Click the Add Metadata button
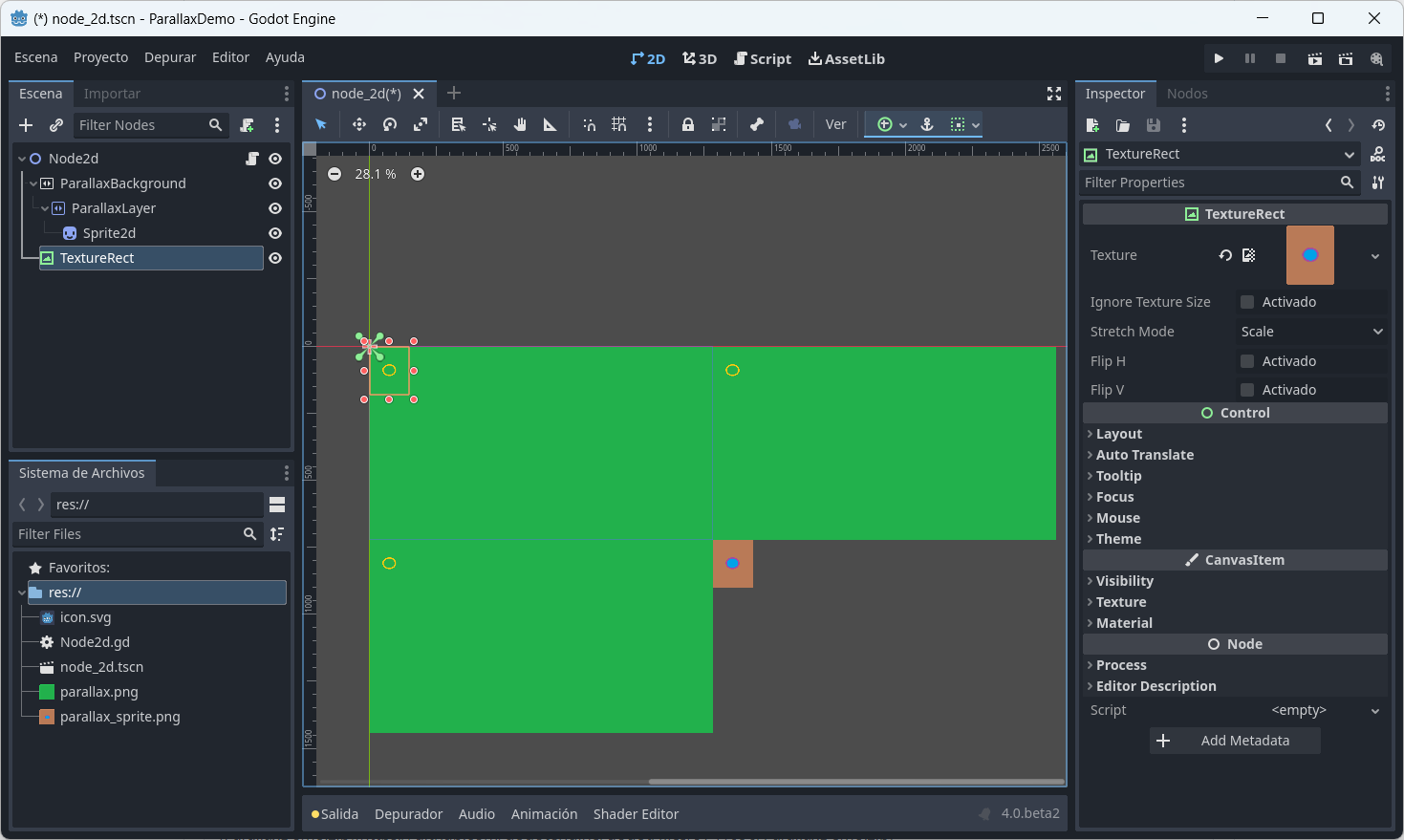This screenshot has width=1404, height=840. tap(1235, 740)
